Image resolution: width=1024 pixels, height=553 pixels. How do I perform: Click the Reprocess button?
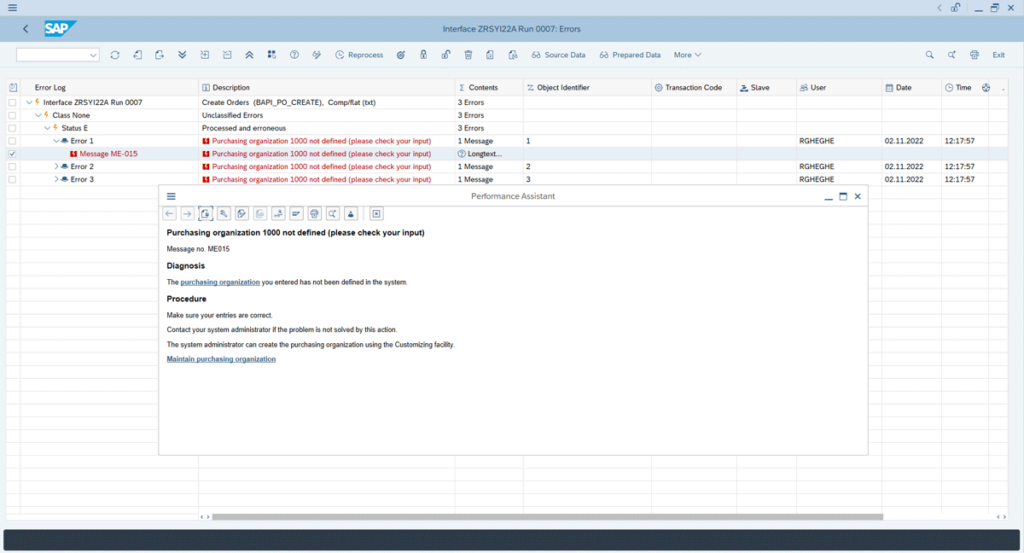(x=359, y=55)
